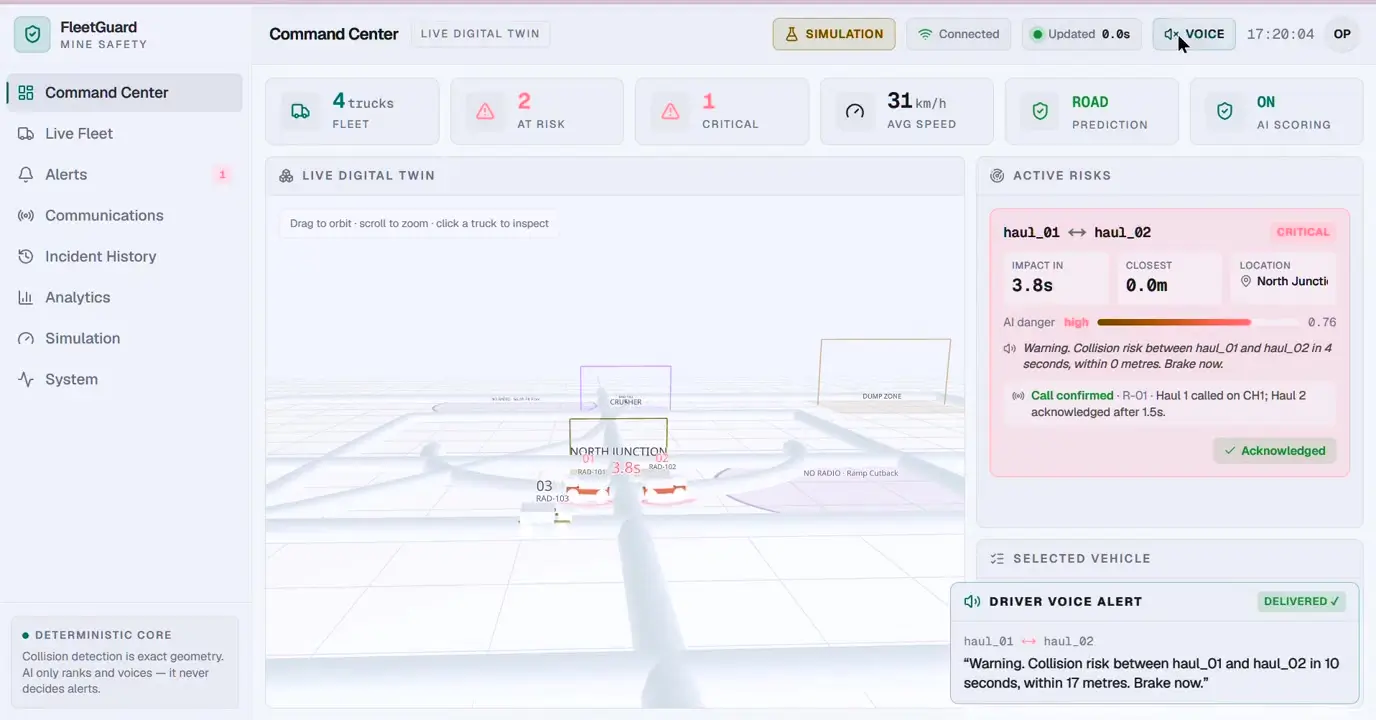Image resolution: width=1376 pixels, height=720 pixels.
Task: Click the FleetGuard shield logo icon
Action: [32, 35]
